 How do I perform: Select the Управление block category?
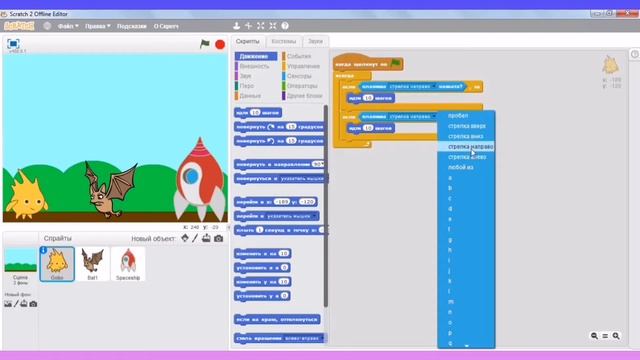303,66
